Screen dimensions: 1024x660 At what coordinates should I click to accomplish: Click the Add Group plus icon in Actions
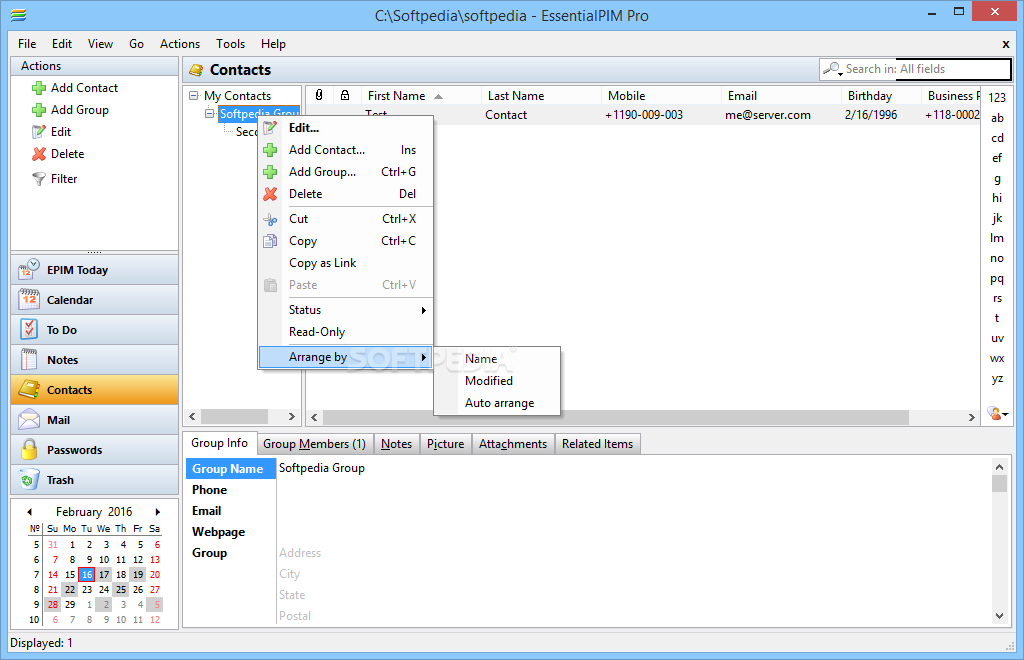coord(39,110)
